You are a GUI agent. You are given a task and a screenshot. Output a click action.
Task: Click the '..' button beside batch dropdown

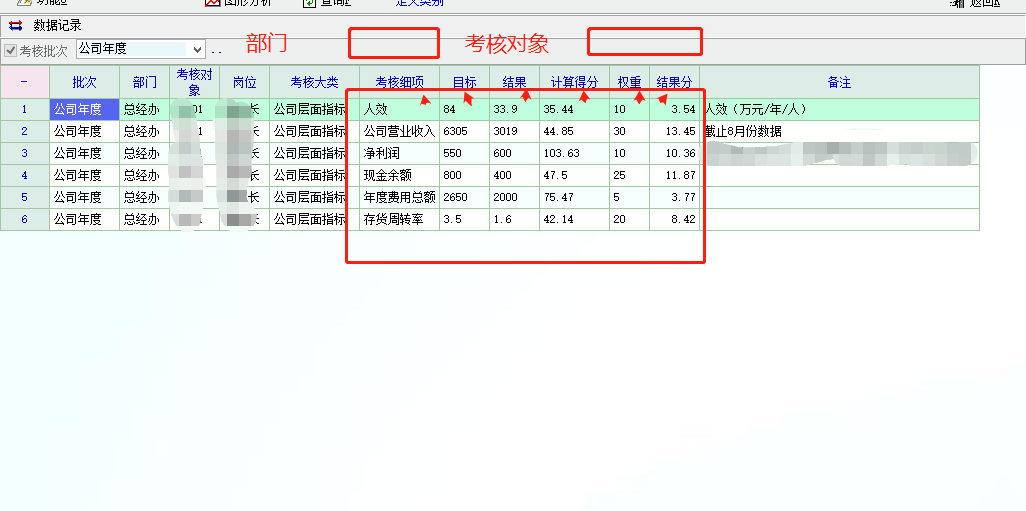click(216, 50)
